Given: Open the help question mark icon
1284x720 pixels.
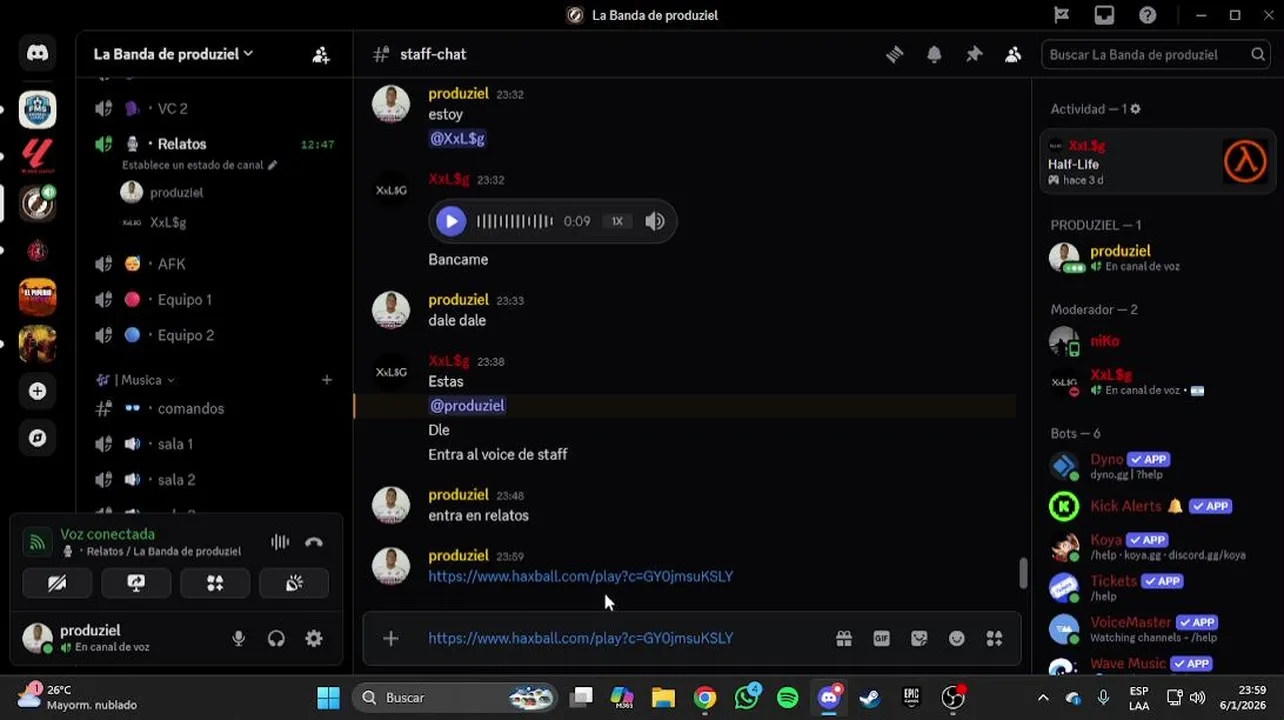Looking at the screenshot, I should click(x=1148, y=15).
